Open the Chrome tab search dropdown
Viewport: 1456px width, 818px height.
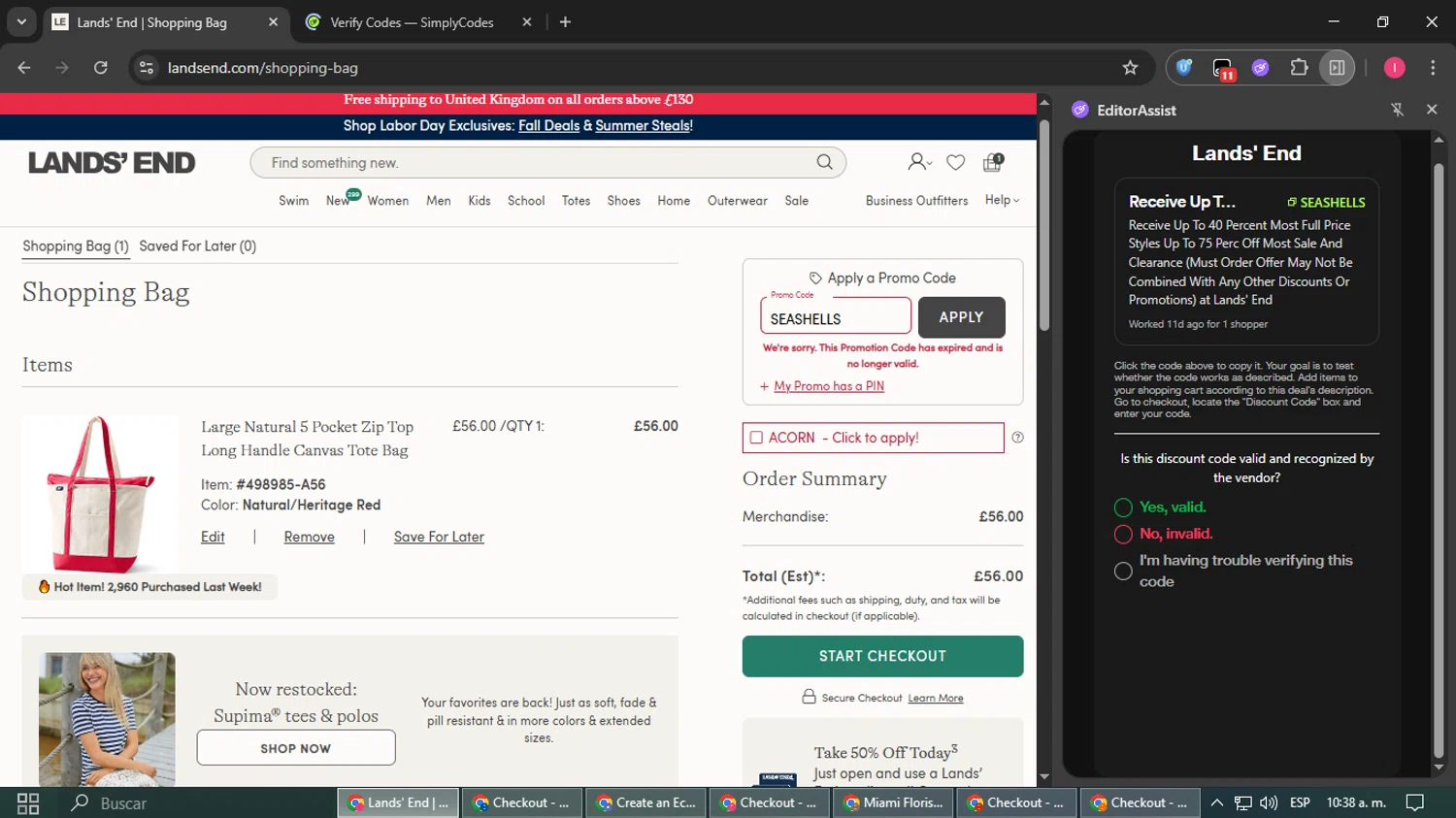point(21,21)
